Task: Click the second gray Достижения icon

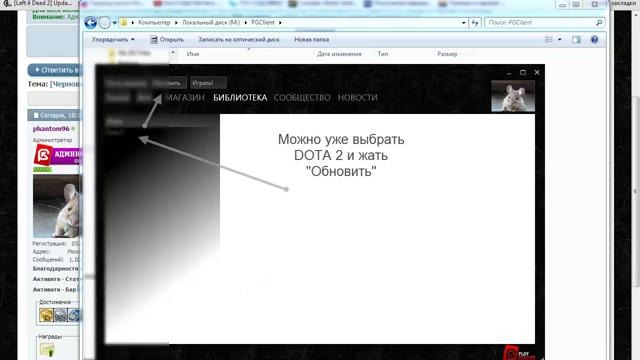Action: click(x=60, y=315)
